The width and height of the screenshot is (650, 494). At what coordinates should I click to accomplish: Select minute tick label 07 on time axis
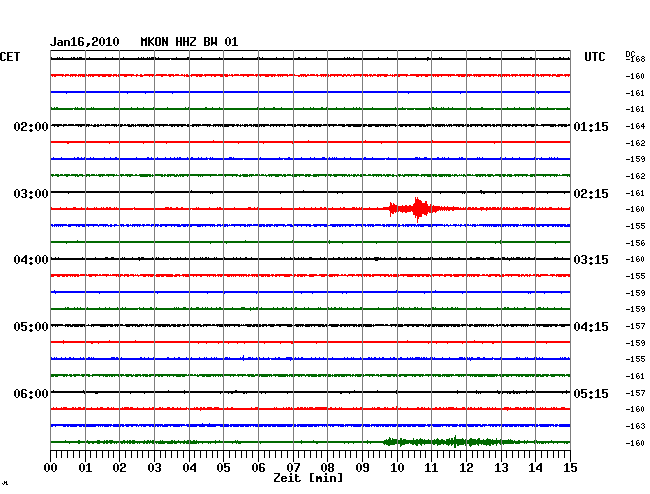293,467
